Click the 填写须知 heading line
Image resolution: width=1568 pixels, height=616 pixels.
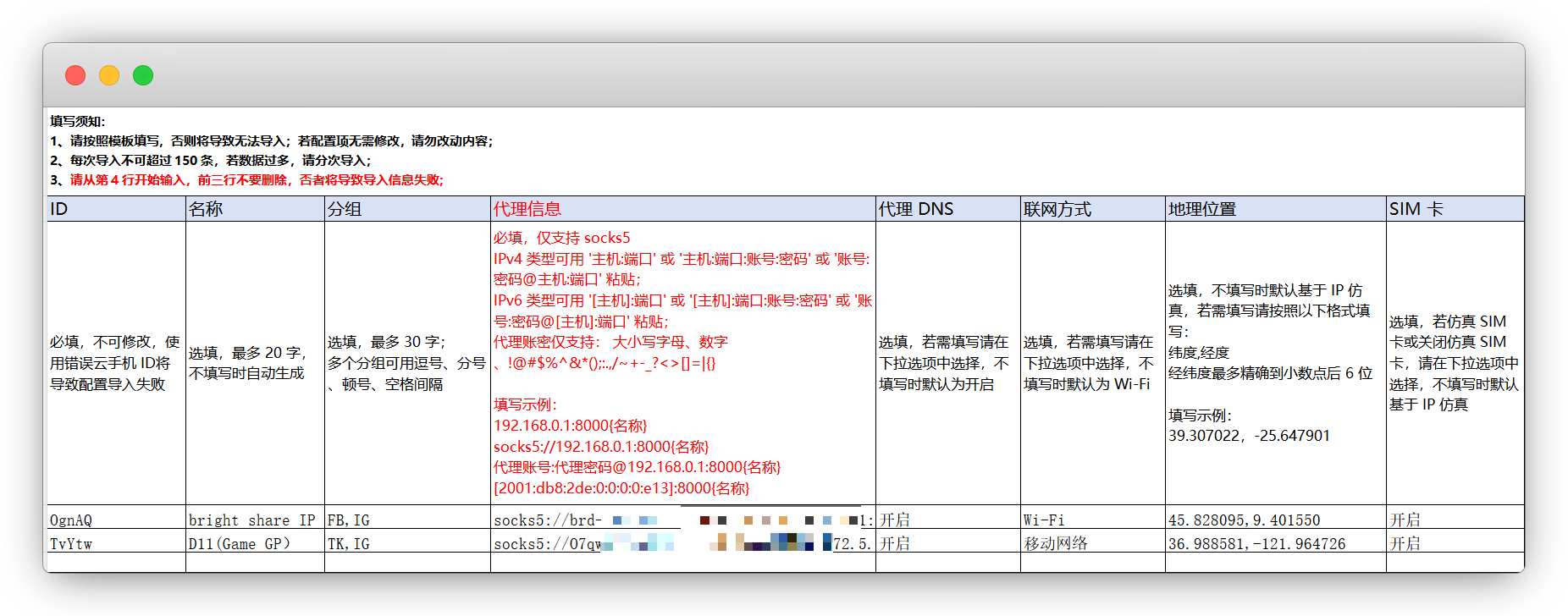(78, 121)
